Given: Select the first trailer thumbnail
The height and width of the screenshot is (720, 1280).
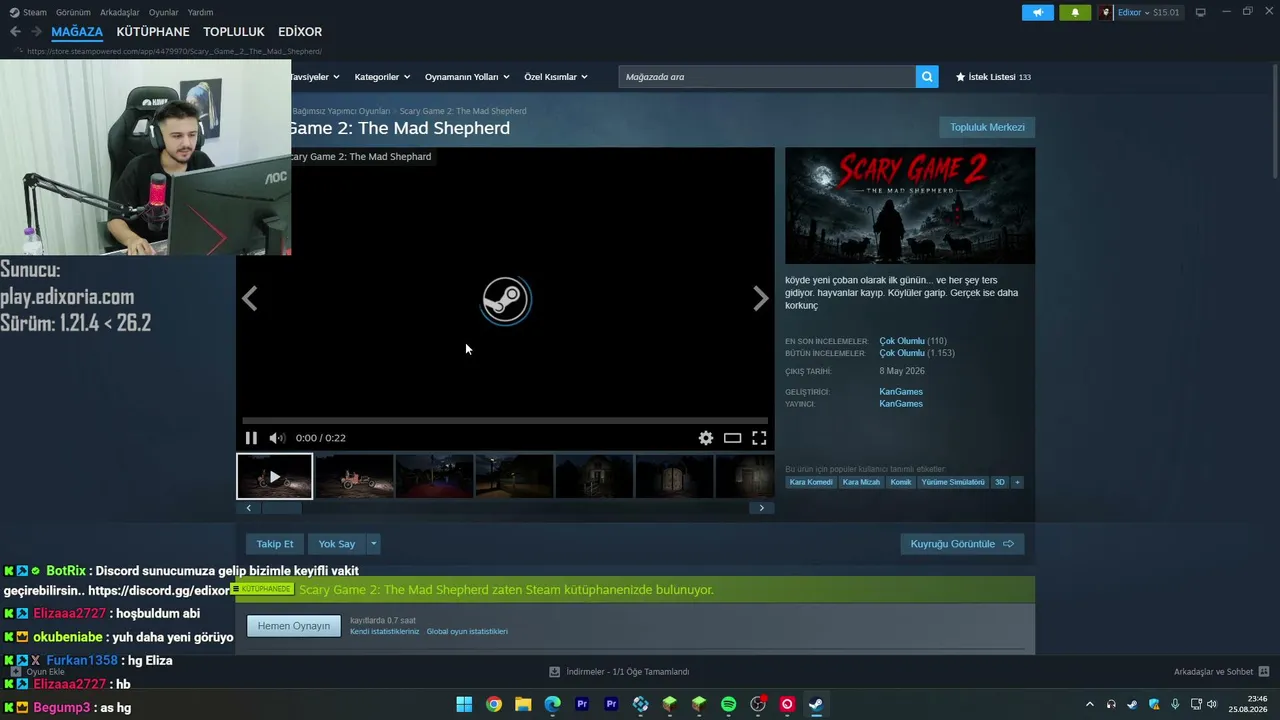Looking at the screenshot, I should pyautogui.click(x=275, y=476).
